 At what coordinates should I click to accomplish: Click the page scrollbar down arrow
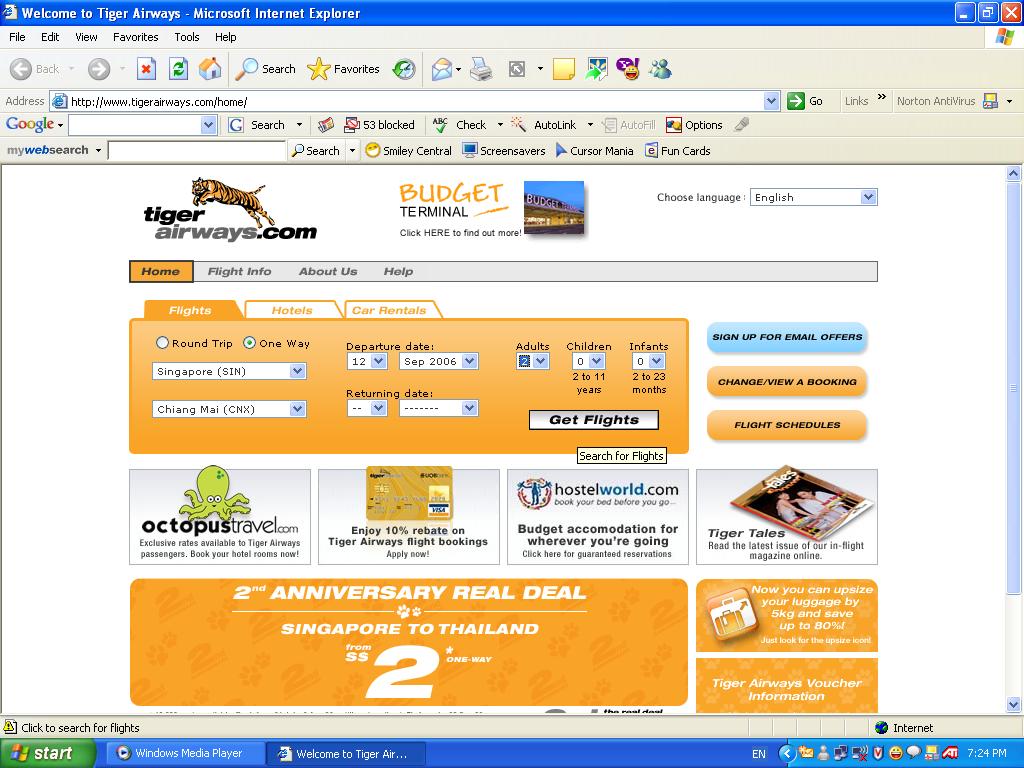1014,705
